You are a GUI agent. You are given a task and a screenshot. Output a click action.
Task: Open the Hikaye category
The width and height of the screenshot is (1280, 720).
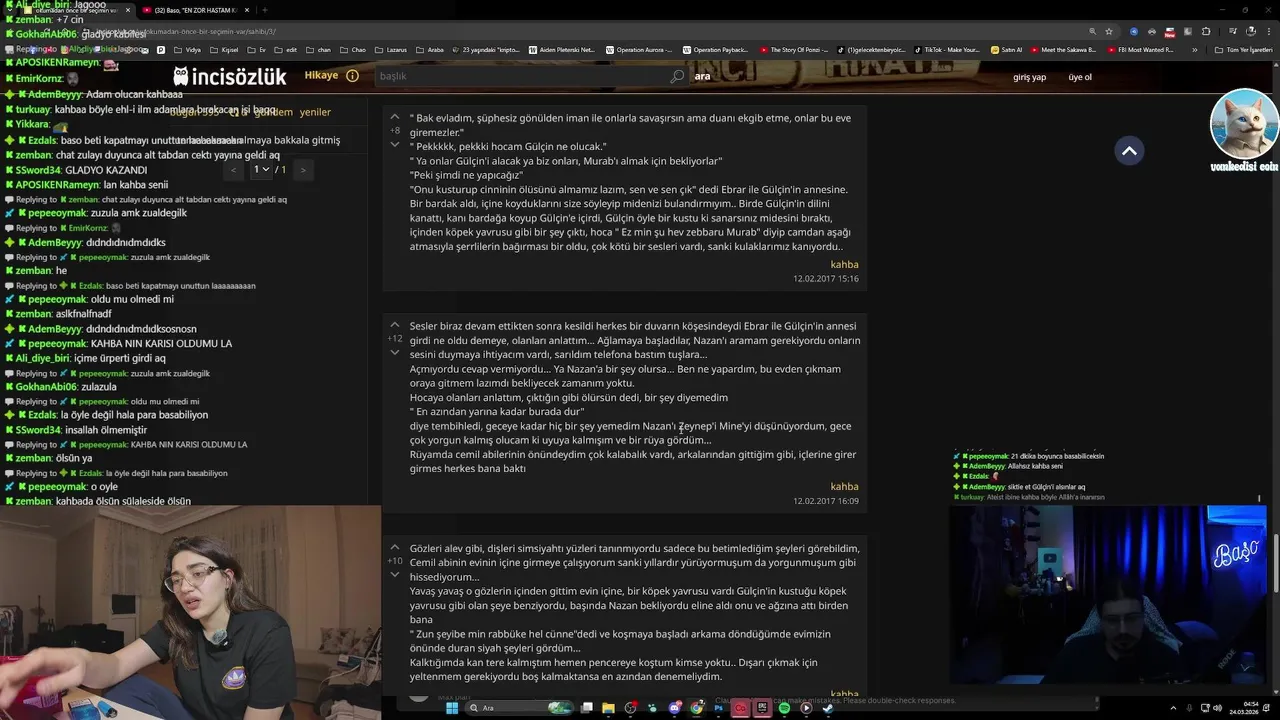pyautogui.click(x=321, y=76)
